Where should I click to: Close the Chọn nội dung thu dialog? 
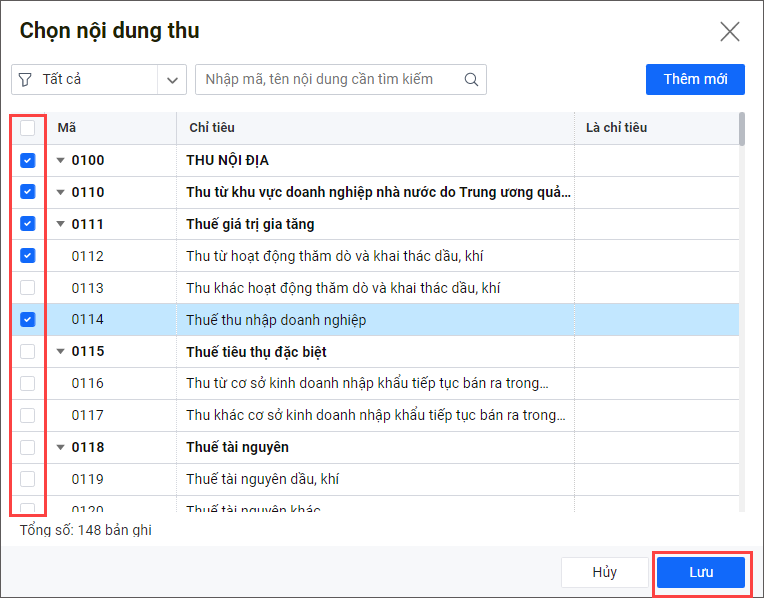pyautogui.click(x=730, y=31)
